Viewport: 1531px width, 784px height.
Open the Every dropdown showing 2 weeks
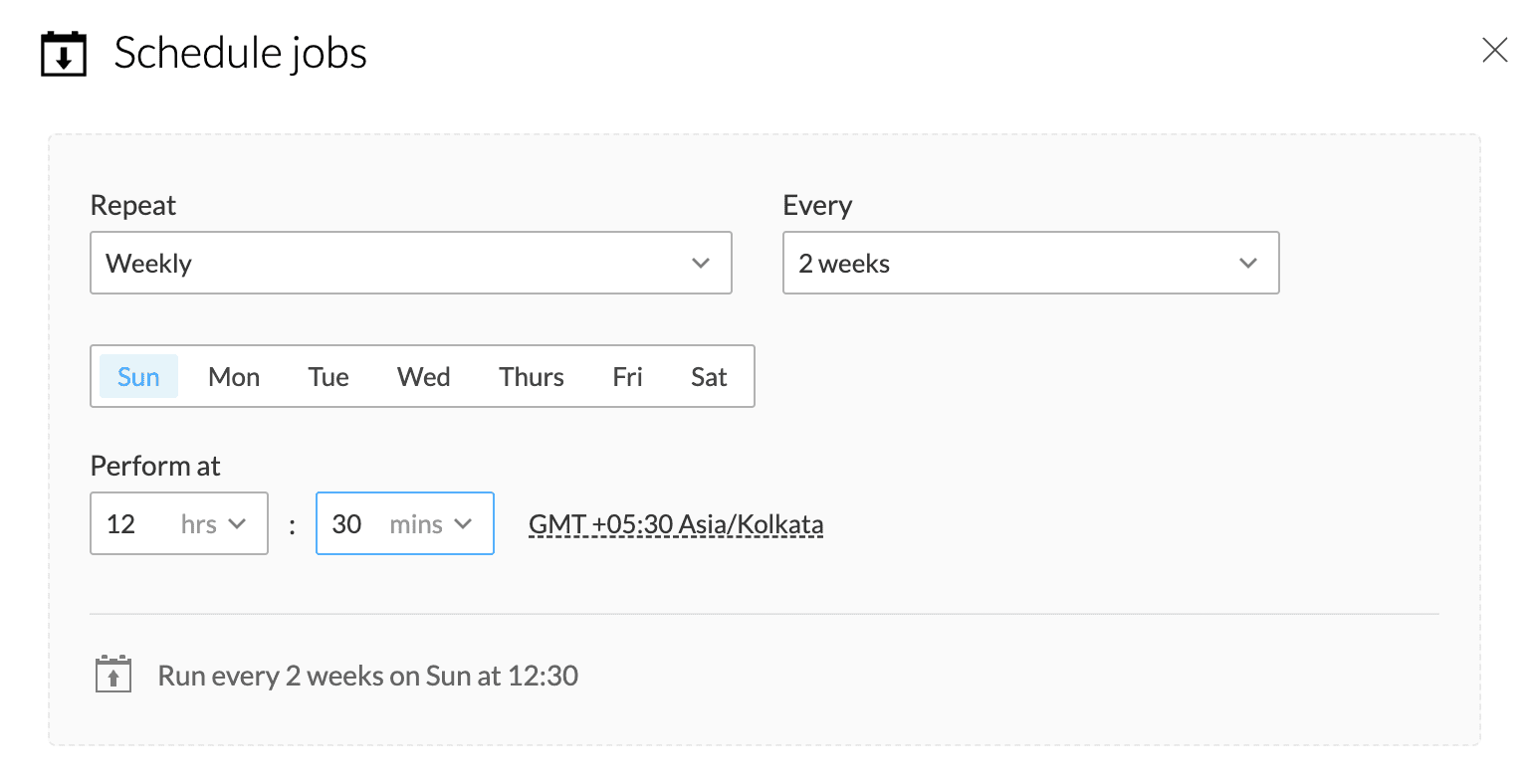pos(1030,263)
